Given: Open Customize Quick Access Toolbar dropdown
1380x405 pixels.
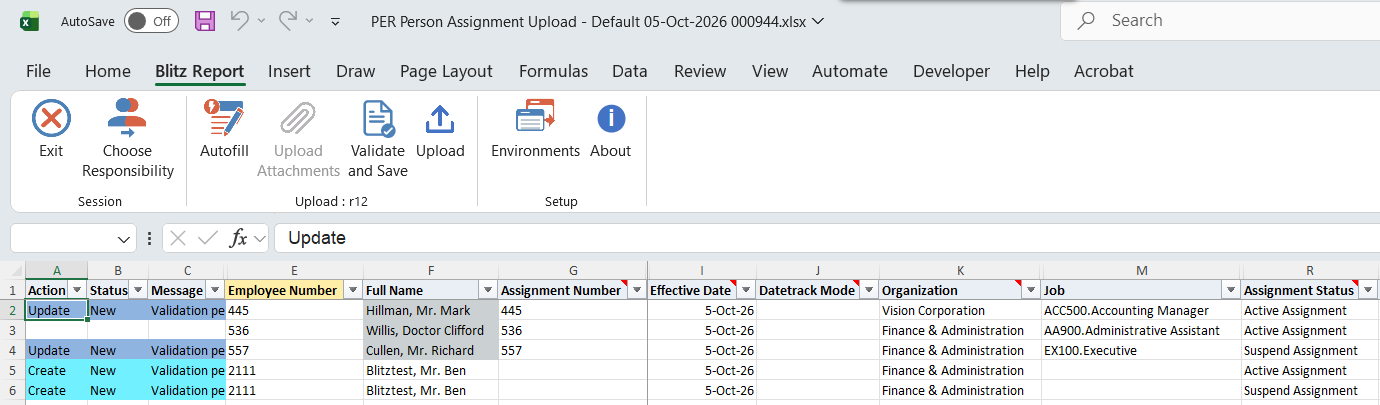Looking at the screenshot, I should coord(336,21).
